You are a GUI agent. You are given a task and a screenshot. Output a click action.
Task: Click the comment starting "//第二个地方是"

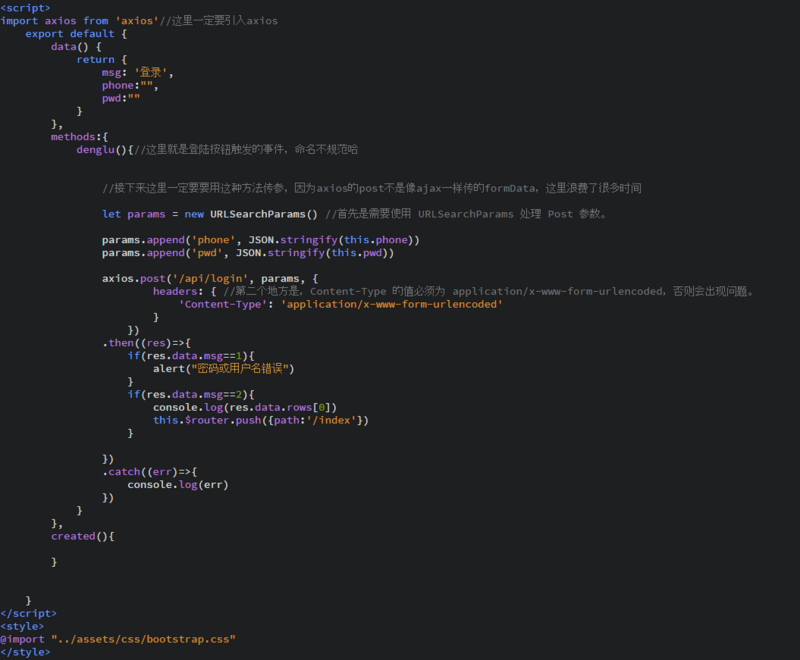click(489, 291)
